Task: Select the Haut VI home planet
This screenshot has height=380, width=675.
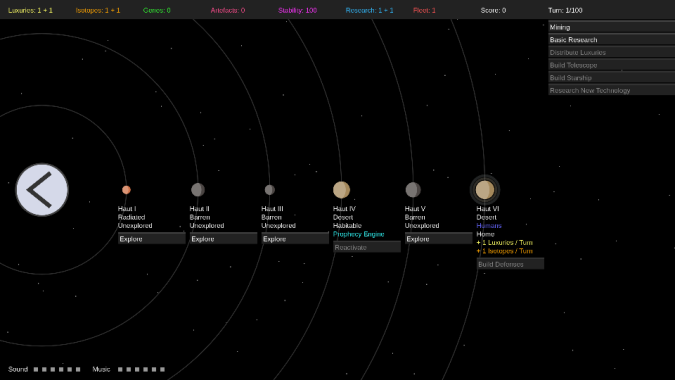Action: coord(485,190)
